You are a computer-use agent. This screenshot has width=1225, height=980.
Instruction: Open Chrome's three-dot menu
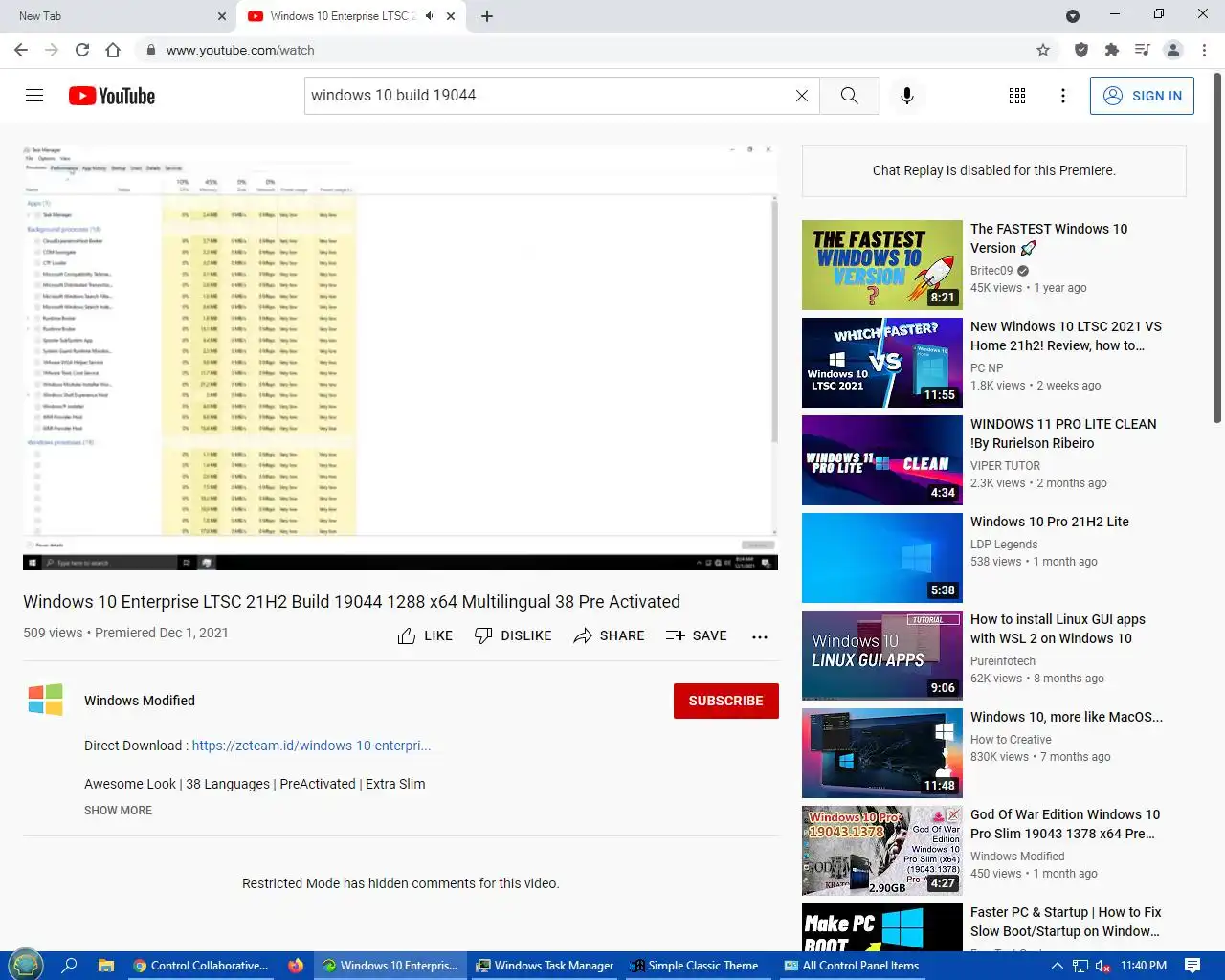[1204, 50]
